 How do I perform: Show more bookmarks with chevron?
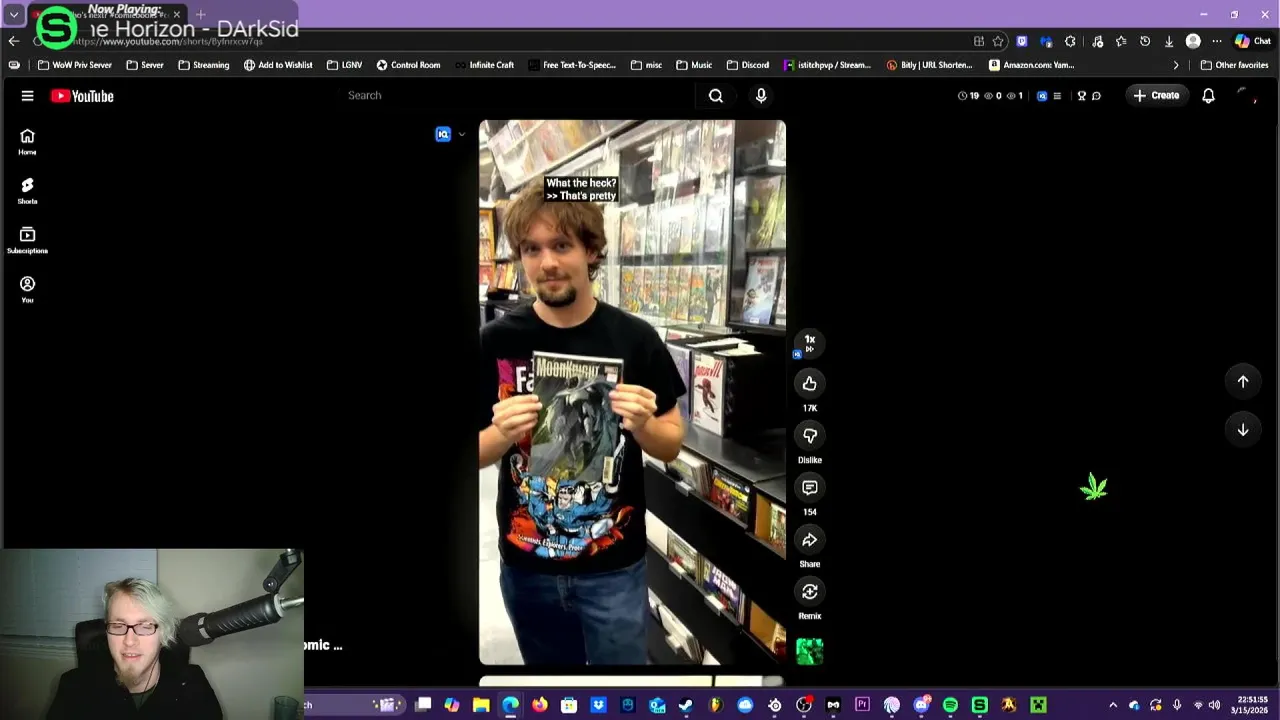(x=1176, y=65)
